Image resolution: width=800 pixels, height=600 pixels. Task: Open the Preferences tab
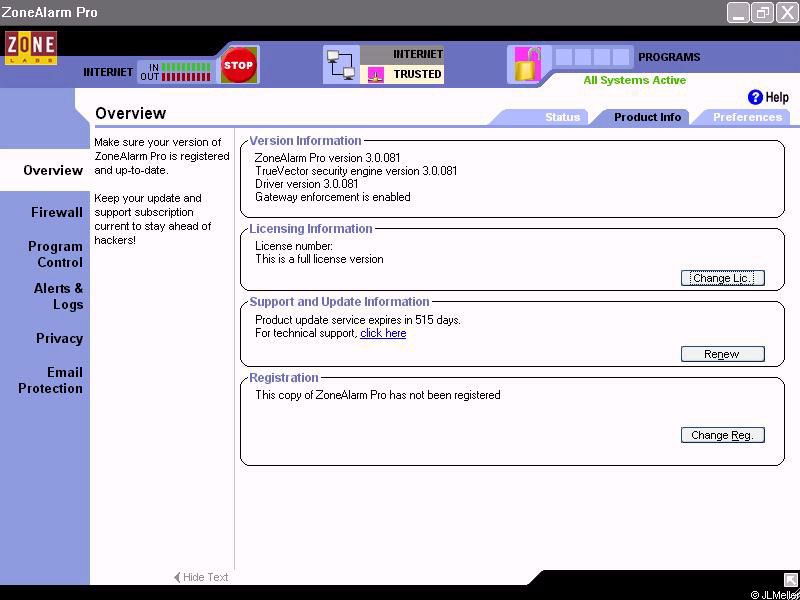coord(747,117)
